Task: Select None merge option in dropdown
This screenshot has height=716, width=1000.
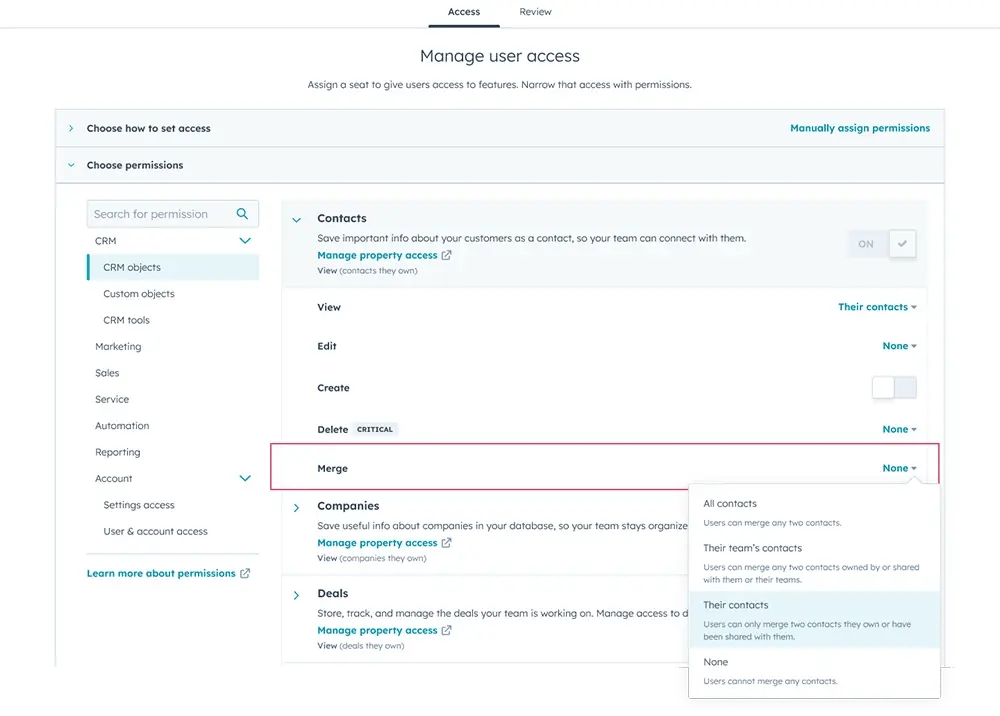Action: point(814,671)
